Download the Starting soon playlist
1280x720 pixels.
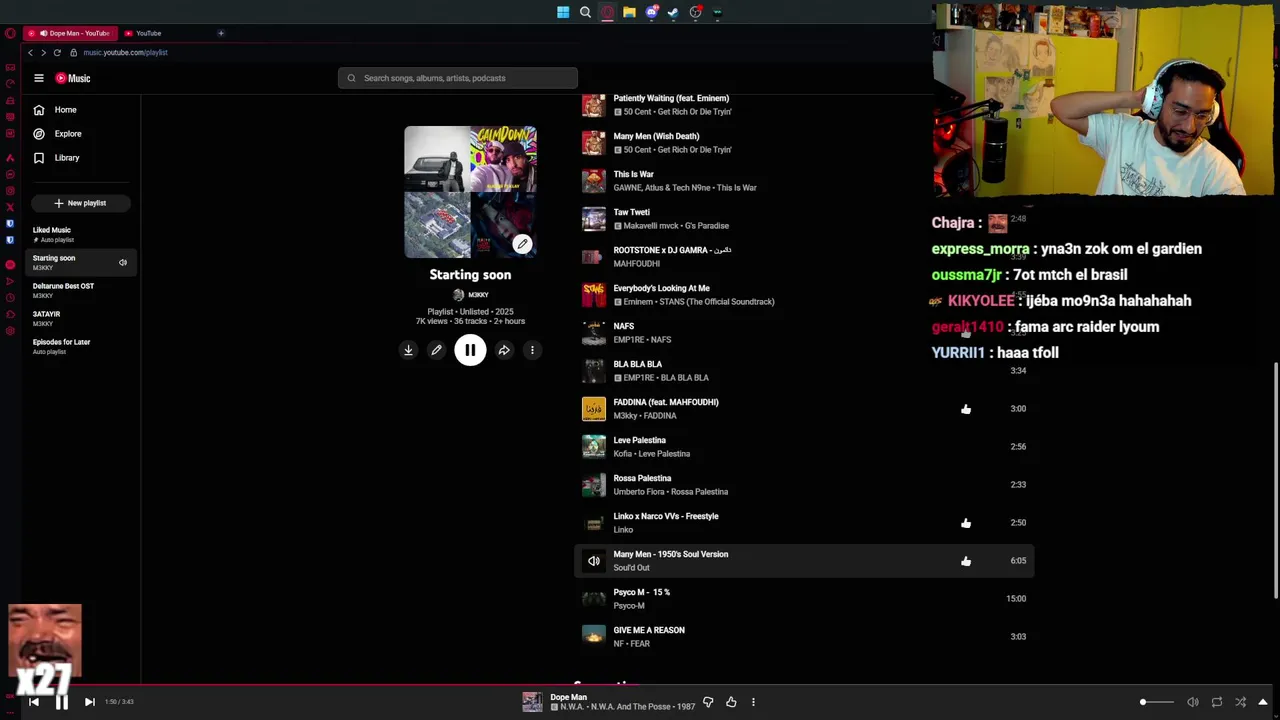point(408,350)
